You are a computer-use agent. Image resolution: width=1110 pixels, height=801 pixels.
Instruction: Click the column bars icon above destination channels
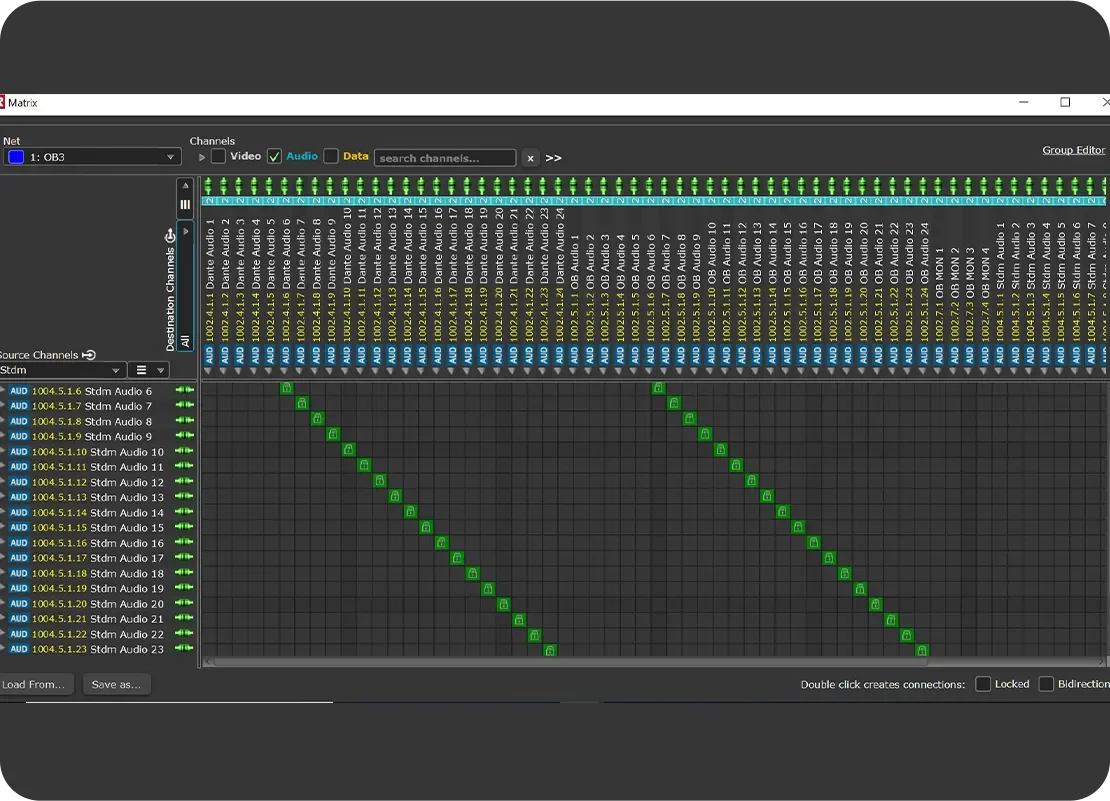pyautogui.click(x=185, y=205)
